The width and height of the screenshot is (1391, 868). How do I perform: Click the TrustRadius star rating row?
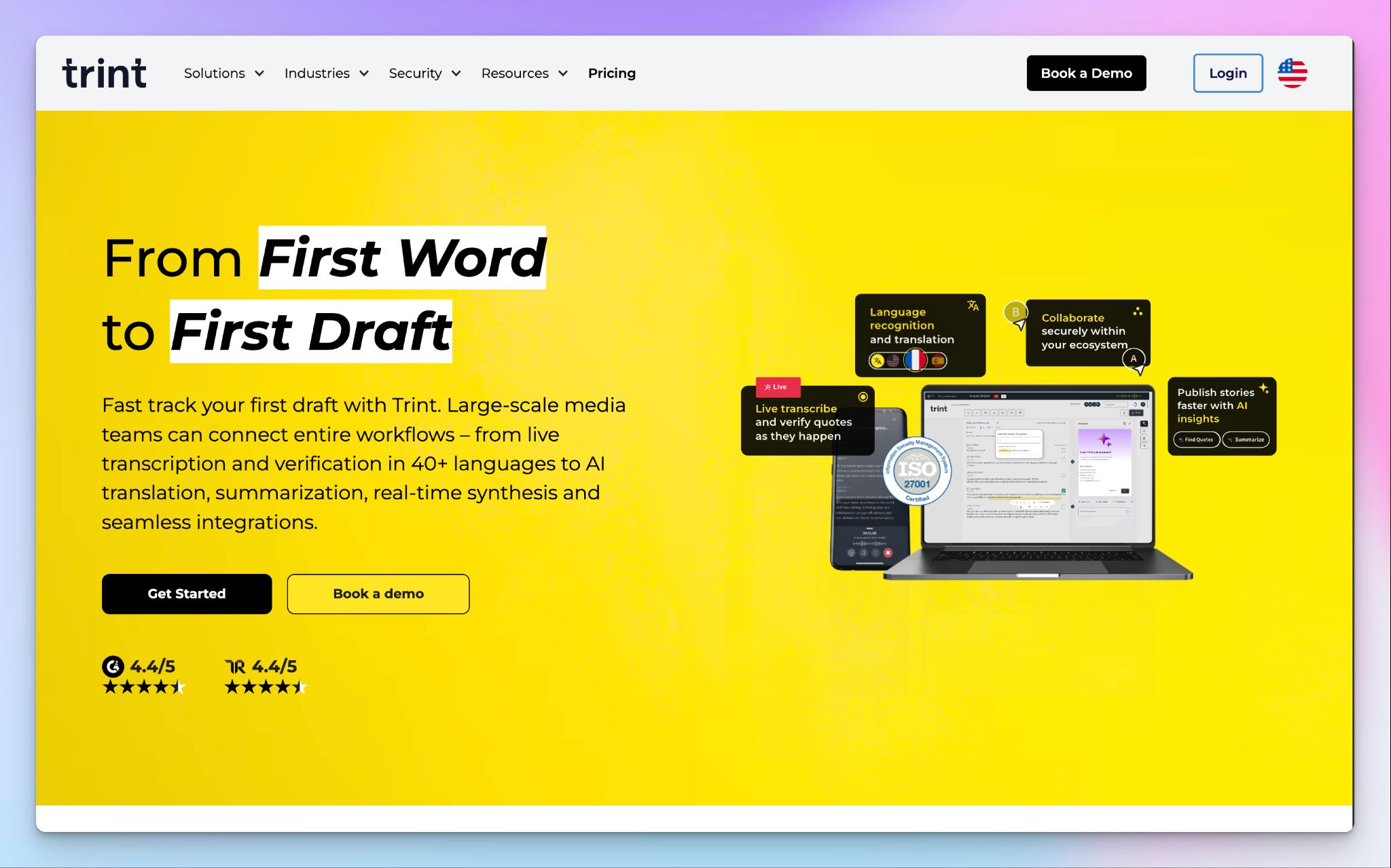pos(266,687)
